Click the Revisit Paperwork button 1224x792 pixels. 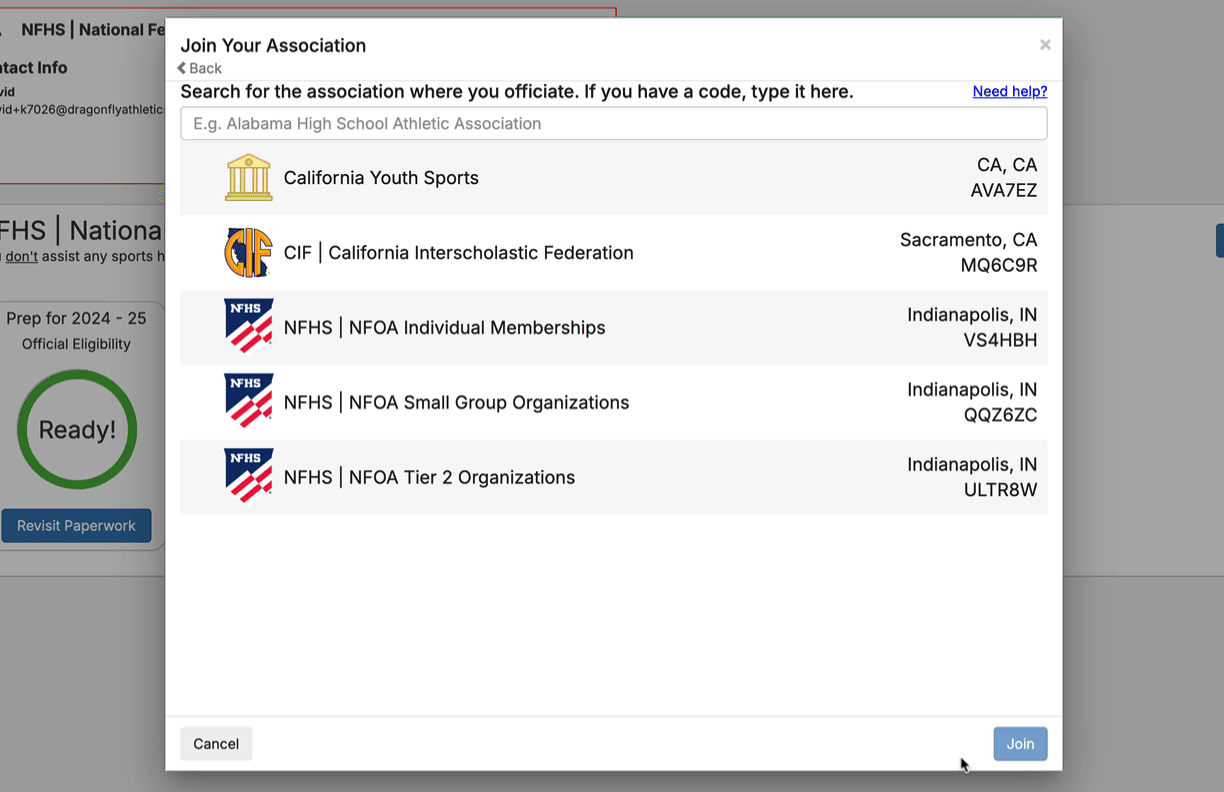[x=76, y=526]
